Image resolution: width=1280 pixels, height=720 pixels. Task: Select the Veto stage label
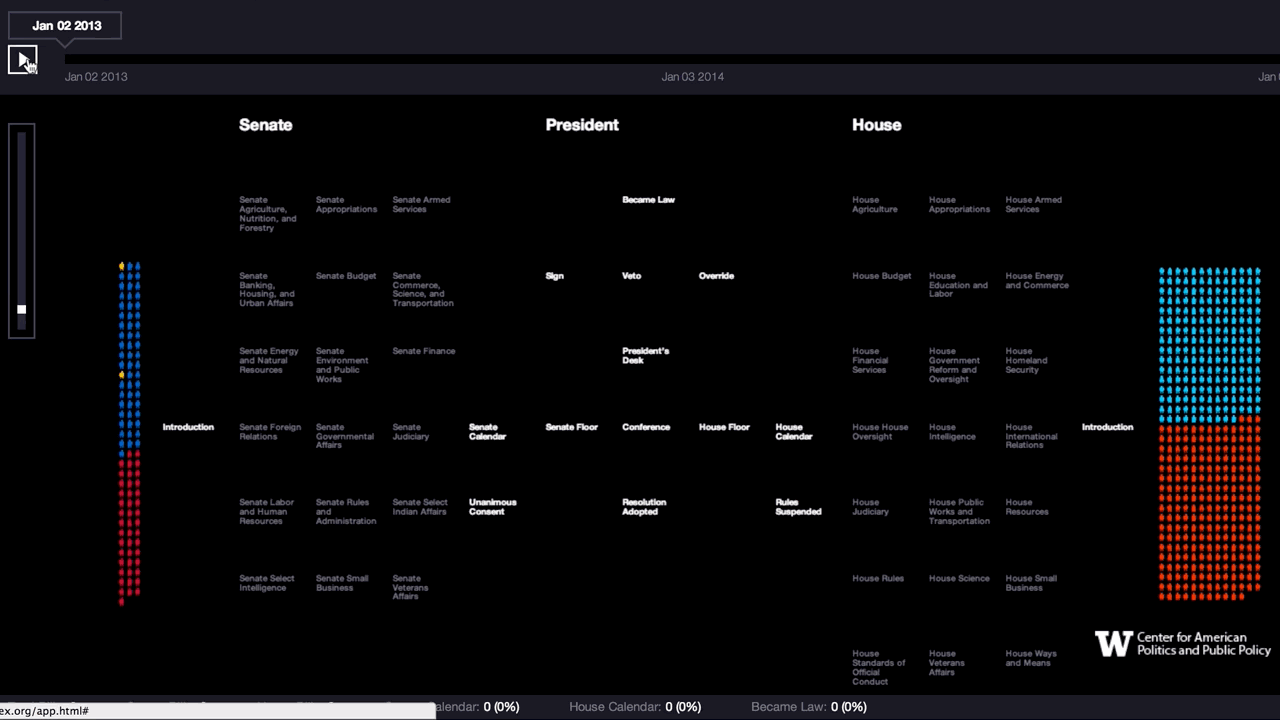(631, 276)
